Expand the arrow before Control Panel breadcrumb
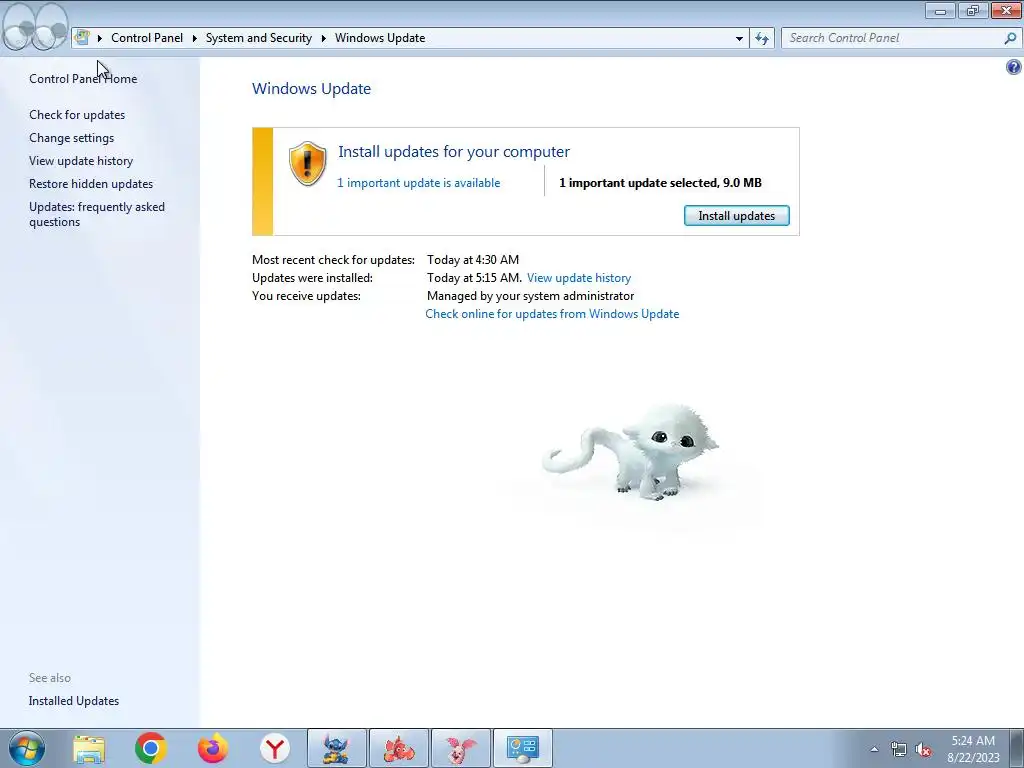 (100, 38)
